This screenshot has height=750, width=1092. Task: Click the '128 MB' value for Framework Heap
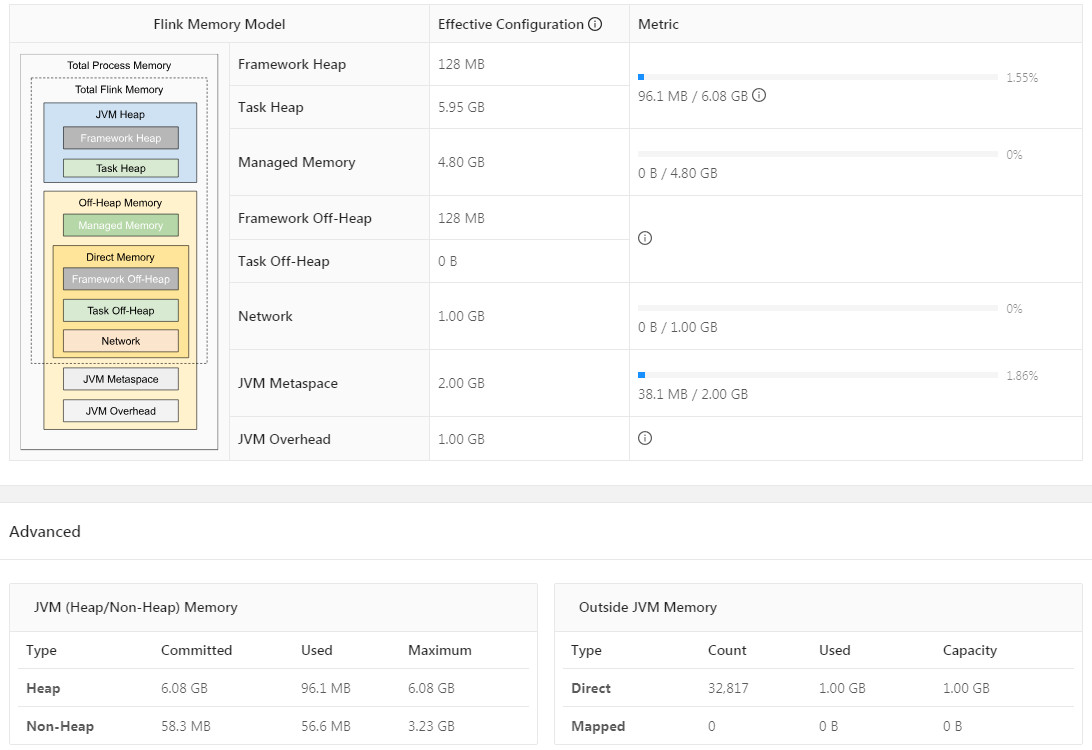[461, 64]
